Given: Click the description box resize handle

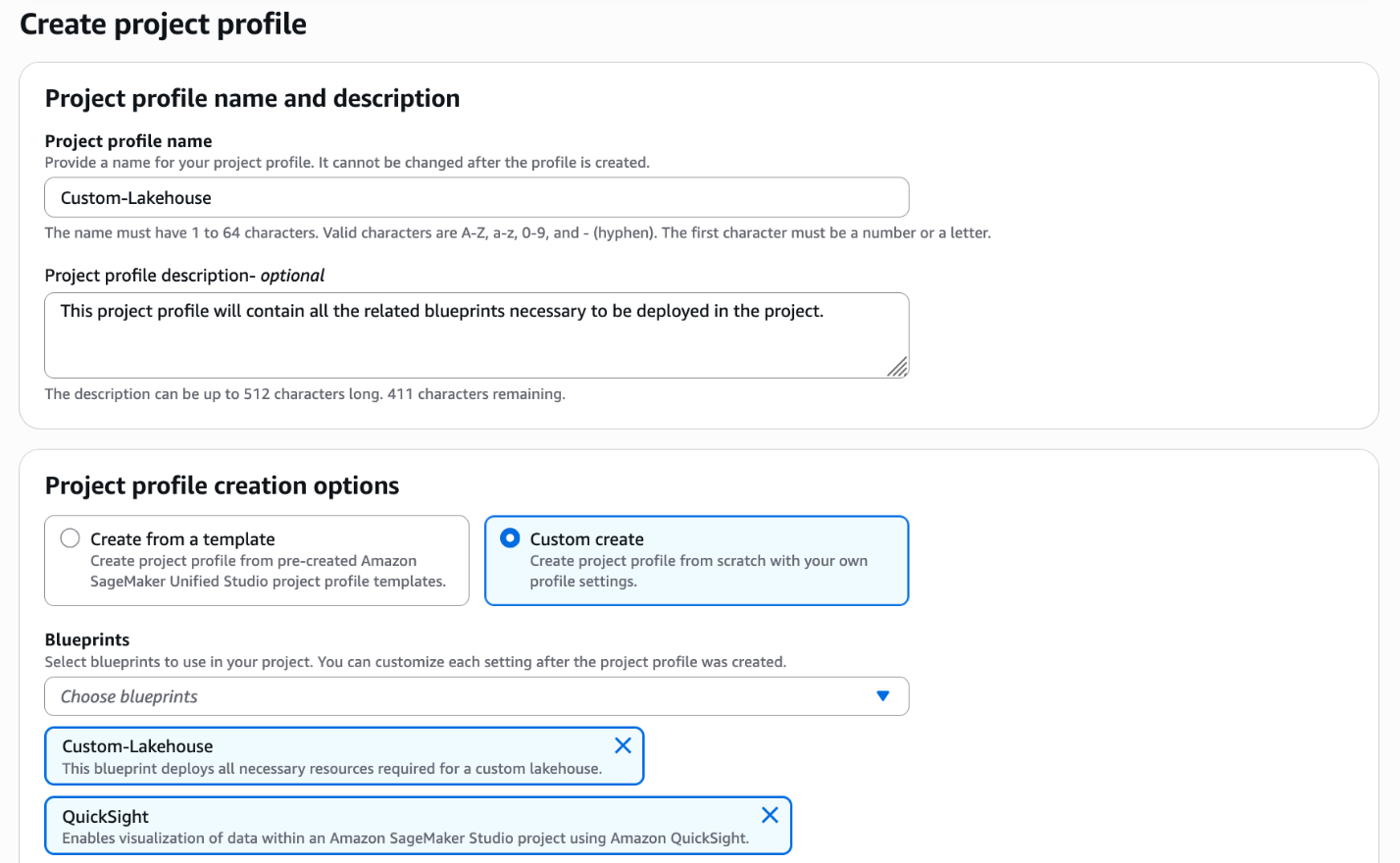Looking at the screenshot, I should point(897,367).
